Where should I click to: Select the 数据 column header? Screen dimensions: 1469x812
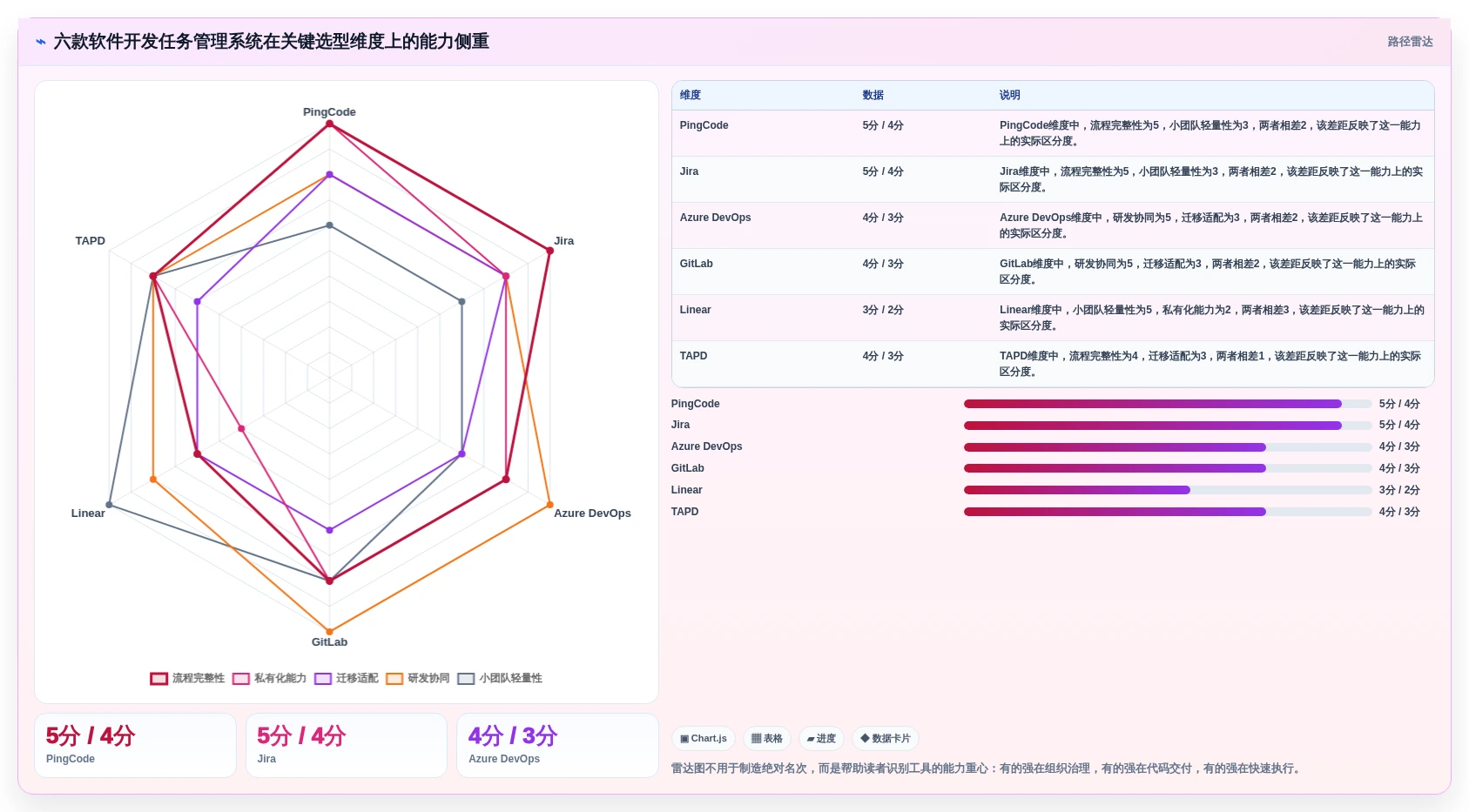tap(873, 95)
